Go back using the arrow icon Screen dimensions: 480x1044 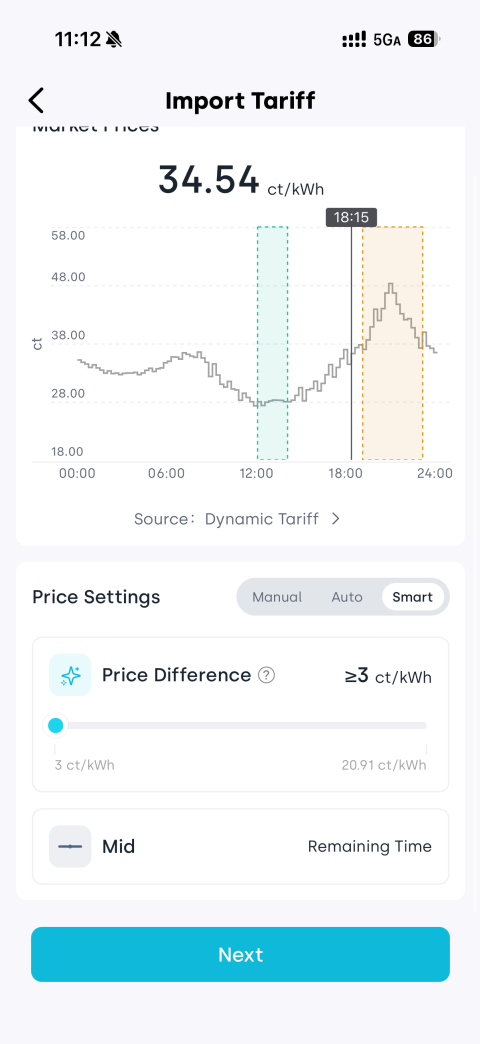(x=36, y=101)
